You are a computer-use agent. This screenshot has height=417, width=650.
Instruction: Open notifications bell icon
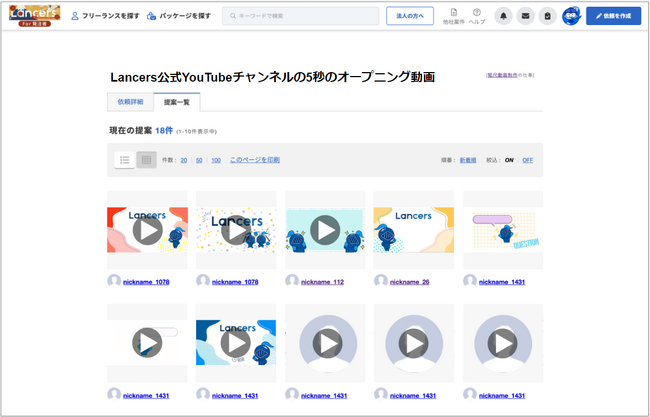[503, 16]
